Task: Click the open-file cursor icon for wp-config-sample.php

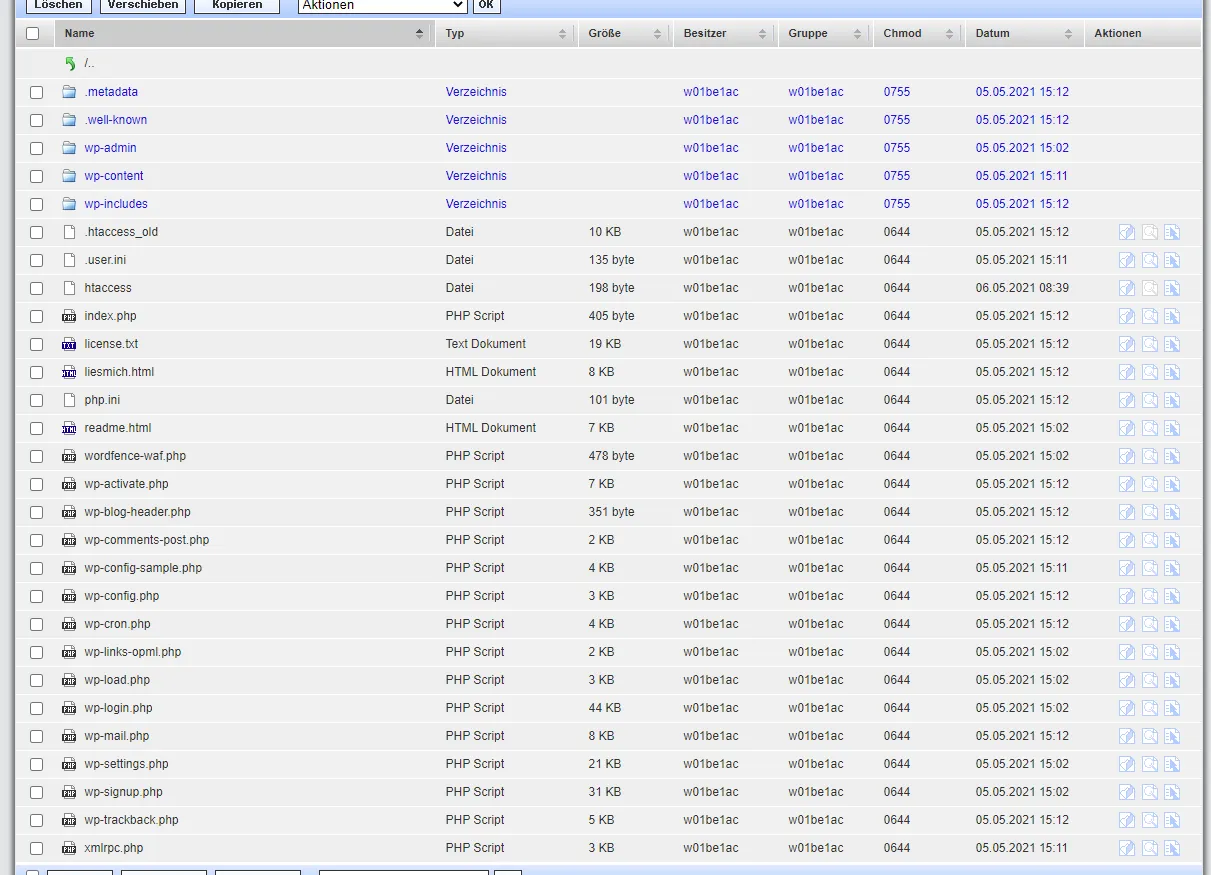Action: [1172, 568]
